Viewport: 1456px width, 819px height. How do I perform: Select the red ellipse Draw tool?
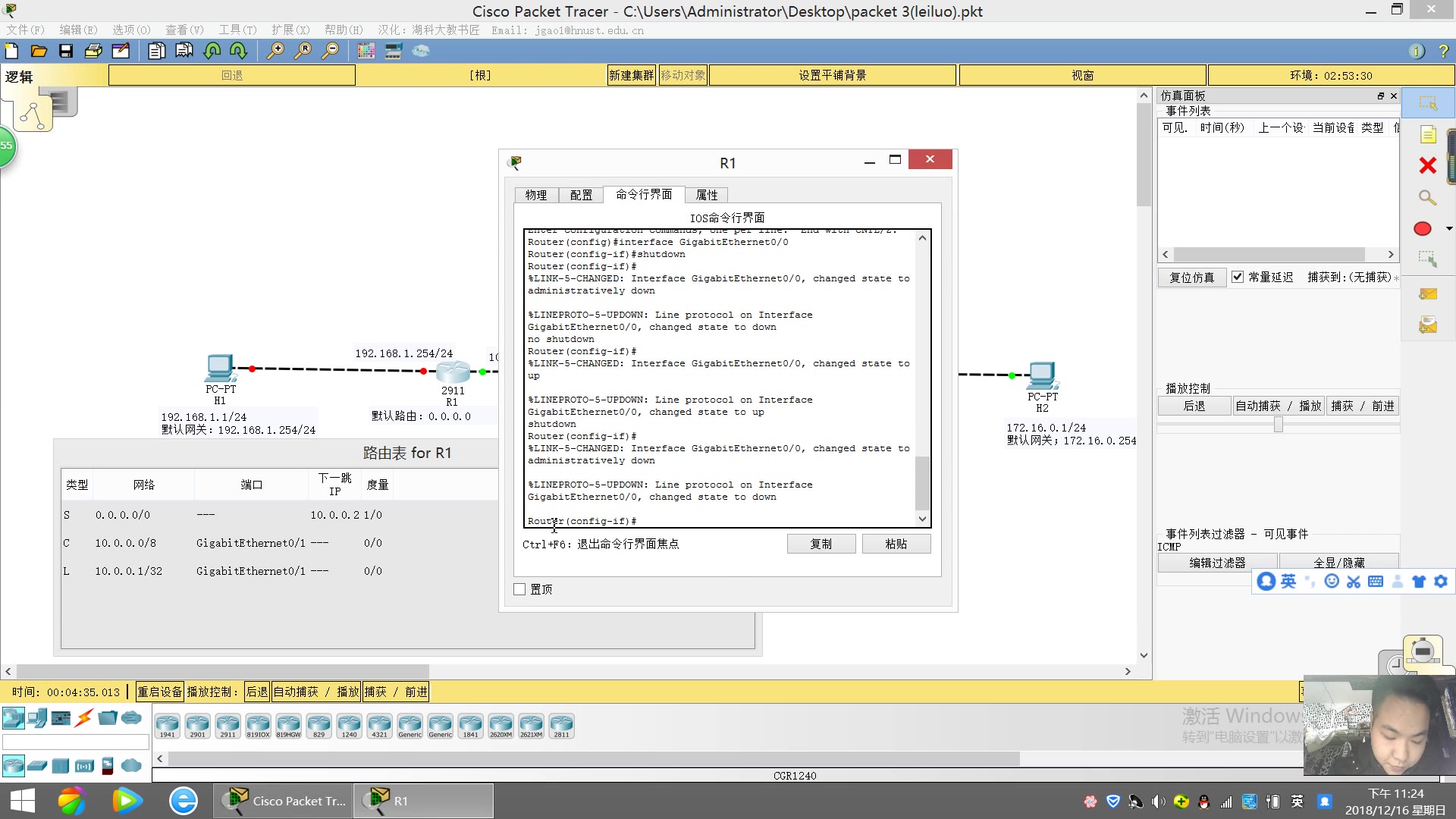(x=1423, y=229)
